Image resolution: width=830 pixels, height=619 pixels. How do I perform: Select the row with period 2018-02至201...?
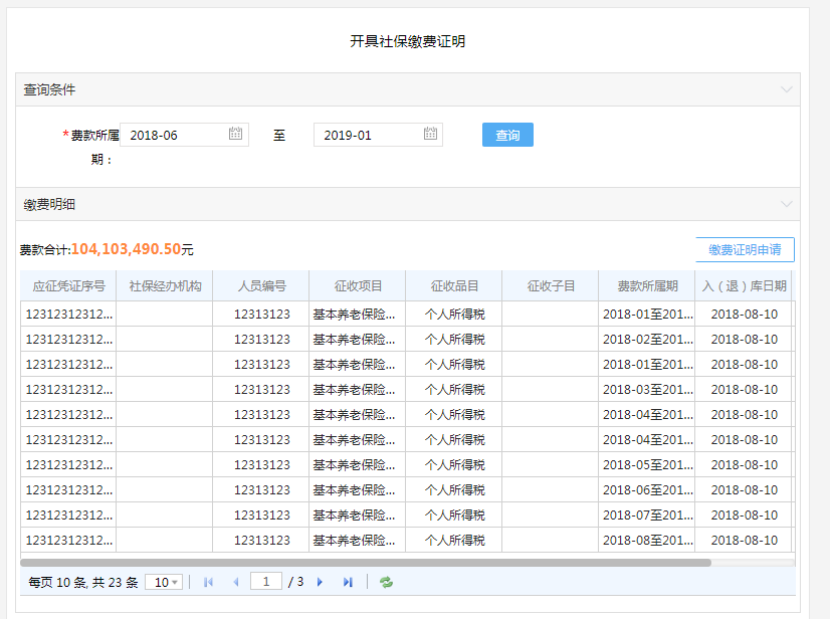pos(407,339)
